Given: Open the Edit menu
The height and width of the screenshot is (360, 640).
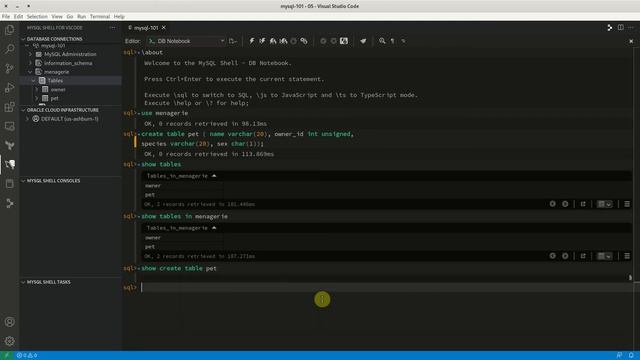Looking at the screenshot, I should pos(18,16).
